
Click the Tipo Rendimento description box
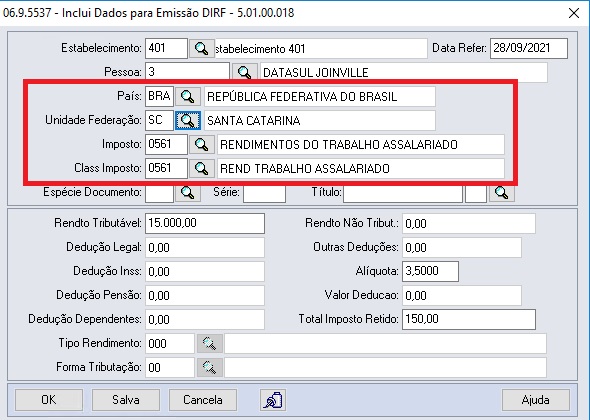385,343
